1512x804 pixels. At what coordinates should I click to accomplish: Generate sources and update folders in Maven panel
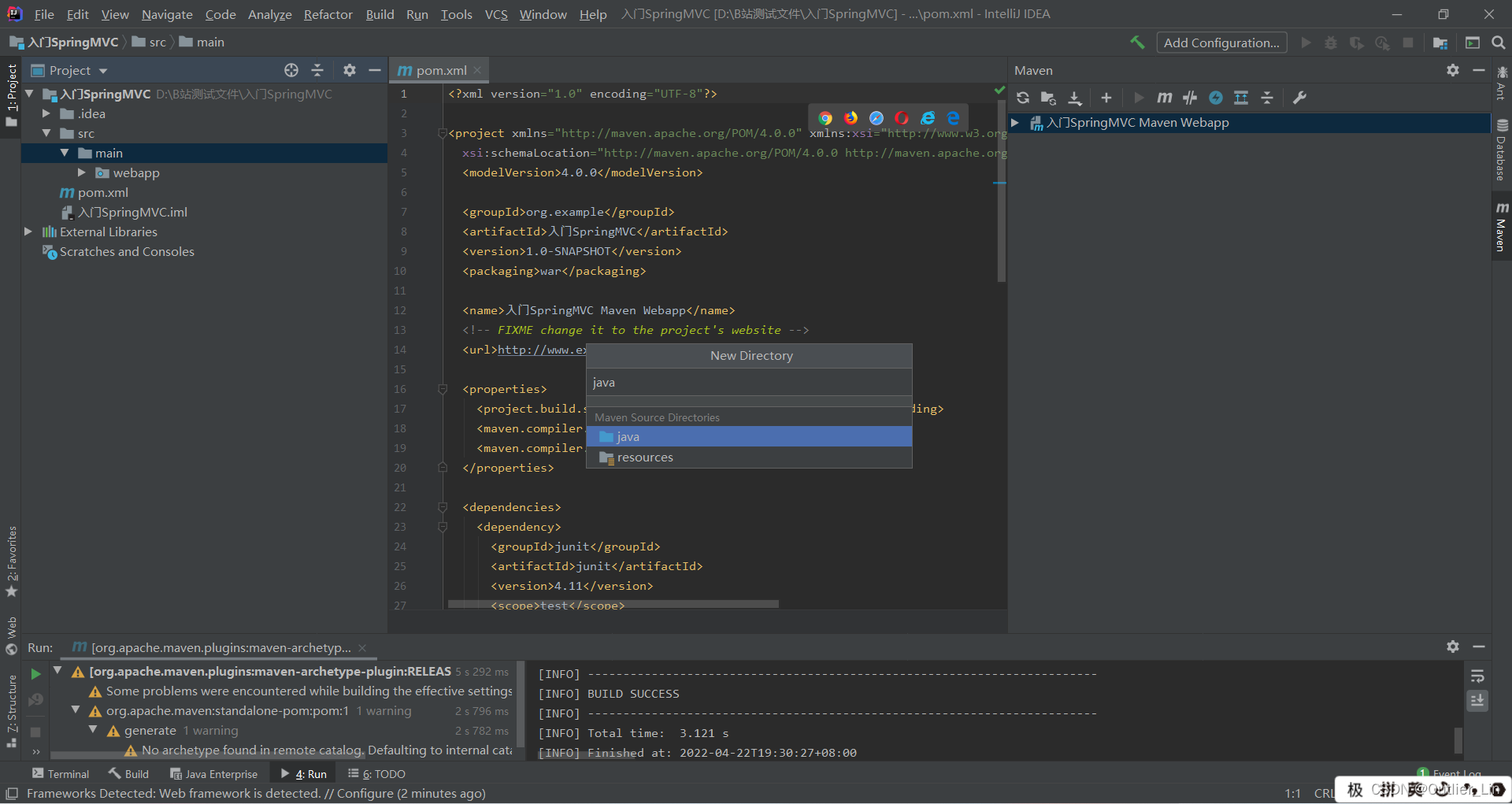pos(1048,98)
